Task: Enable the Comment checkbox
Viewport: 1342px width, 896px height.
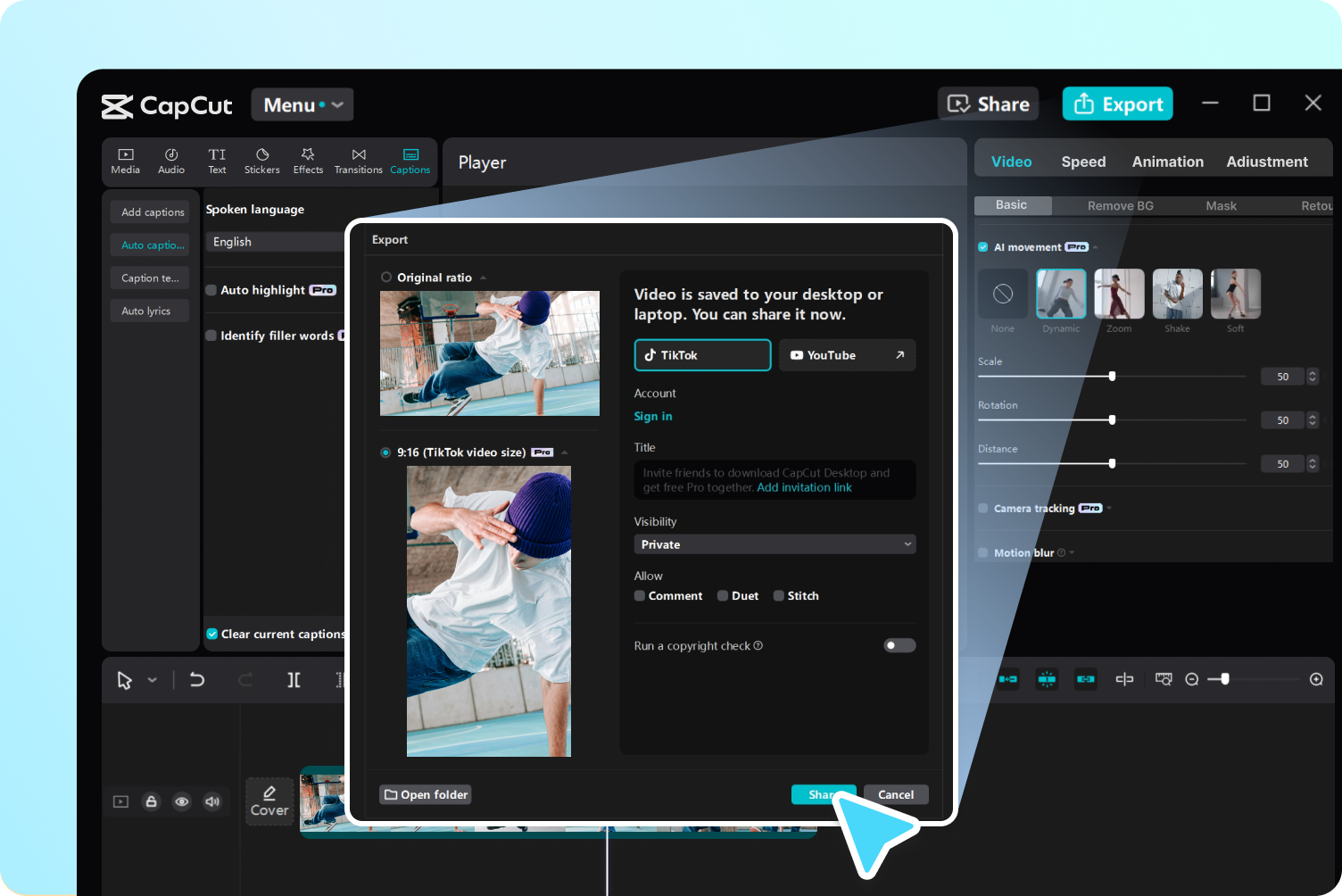Action: point(640,596)
